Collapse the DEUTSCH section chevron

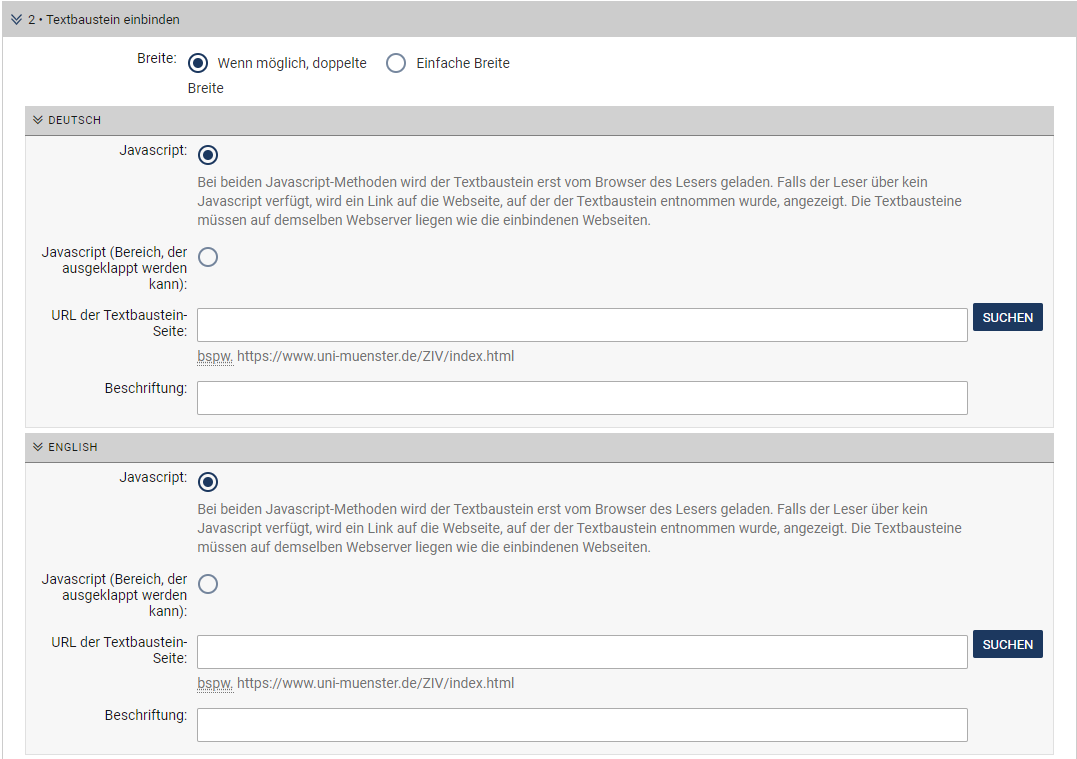coord(38,120)
